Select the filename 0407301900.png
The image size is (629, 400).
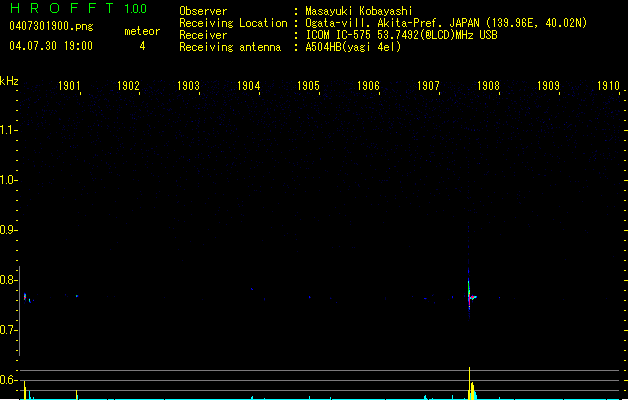pyautogui.click(x=51, y=26)
